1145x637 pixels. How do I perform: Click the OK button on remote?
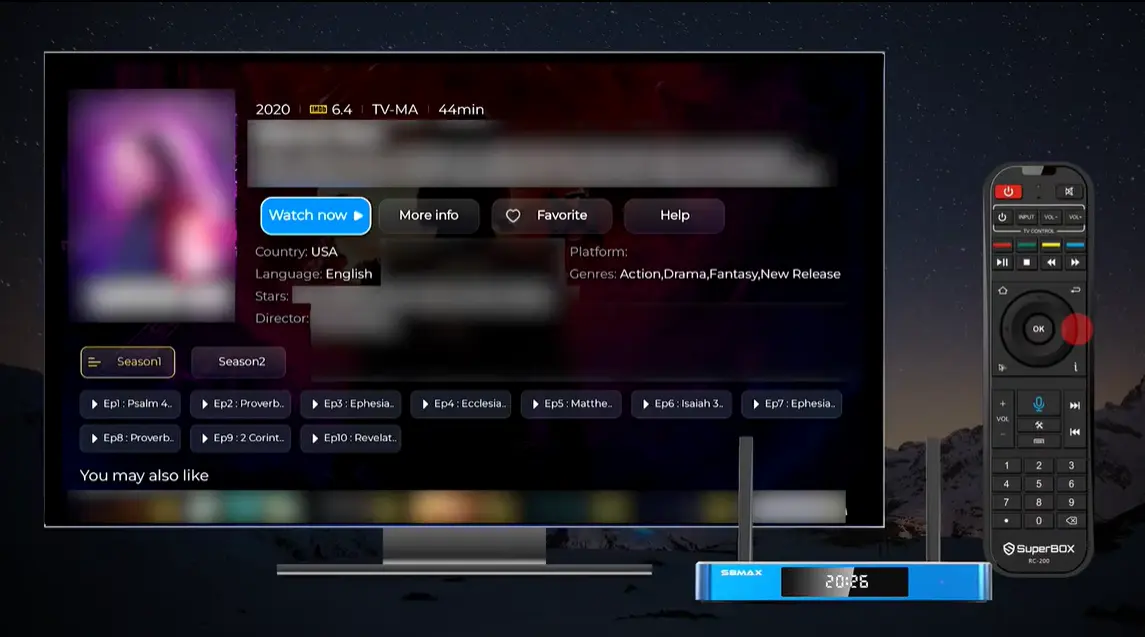tap(1038, 329)
